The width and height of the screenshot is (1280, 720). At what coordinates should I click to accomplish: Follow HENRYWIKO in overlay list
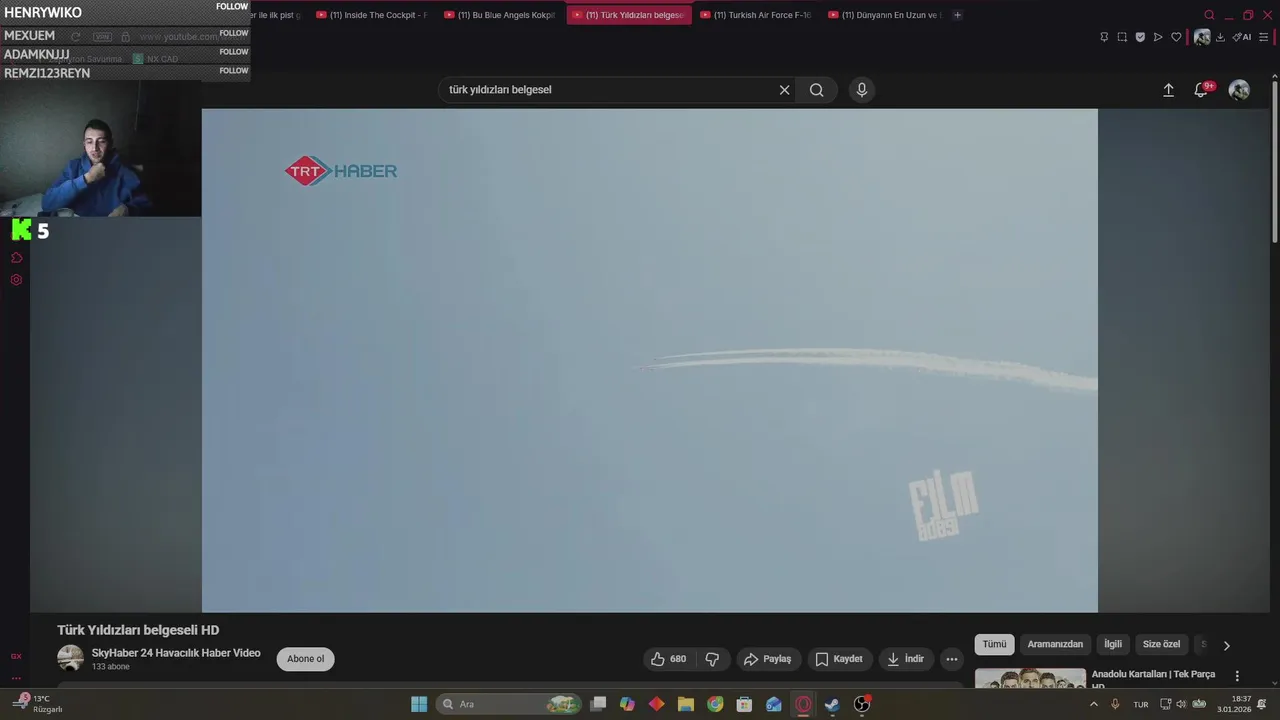coord(232,7)
